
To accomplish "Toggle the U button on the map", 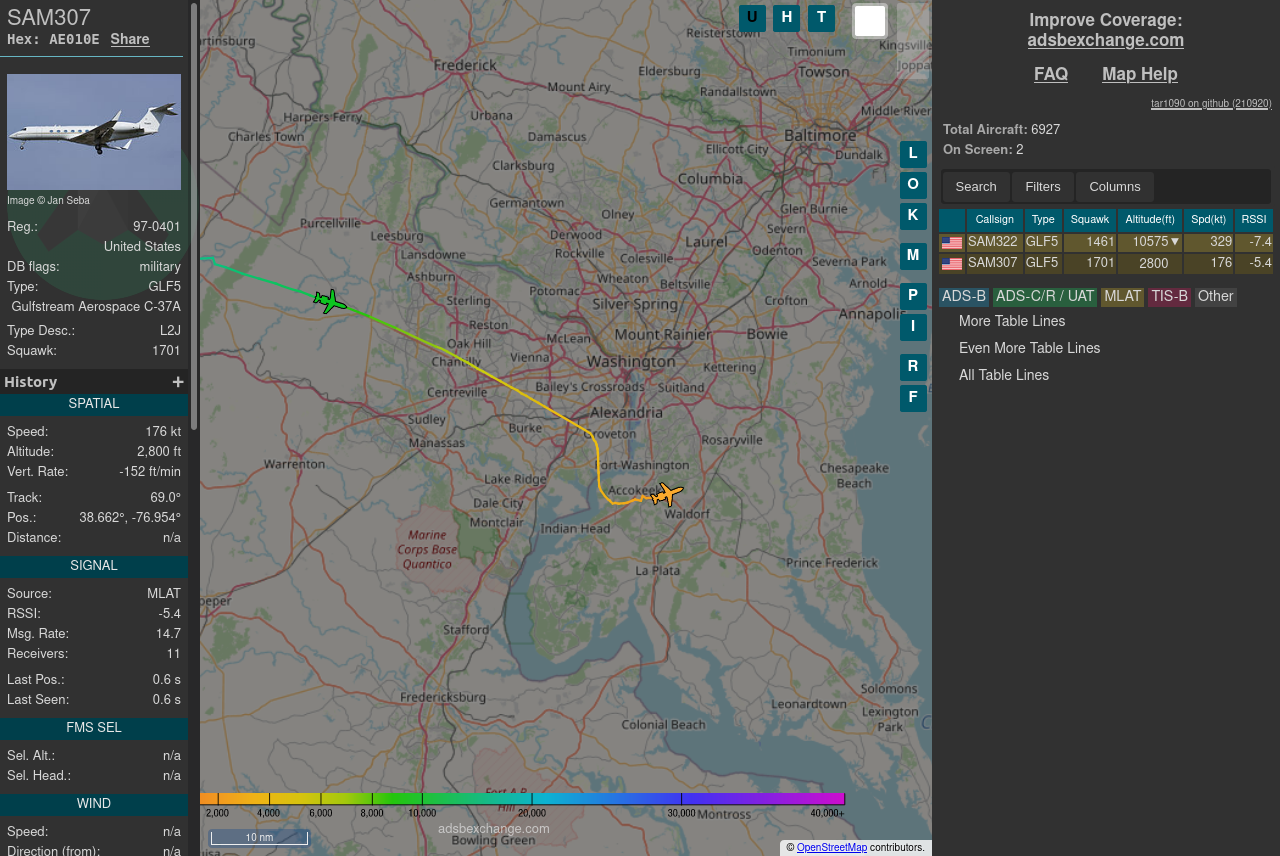I will pyautogui.click(x=752, y=18).
